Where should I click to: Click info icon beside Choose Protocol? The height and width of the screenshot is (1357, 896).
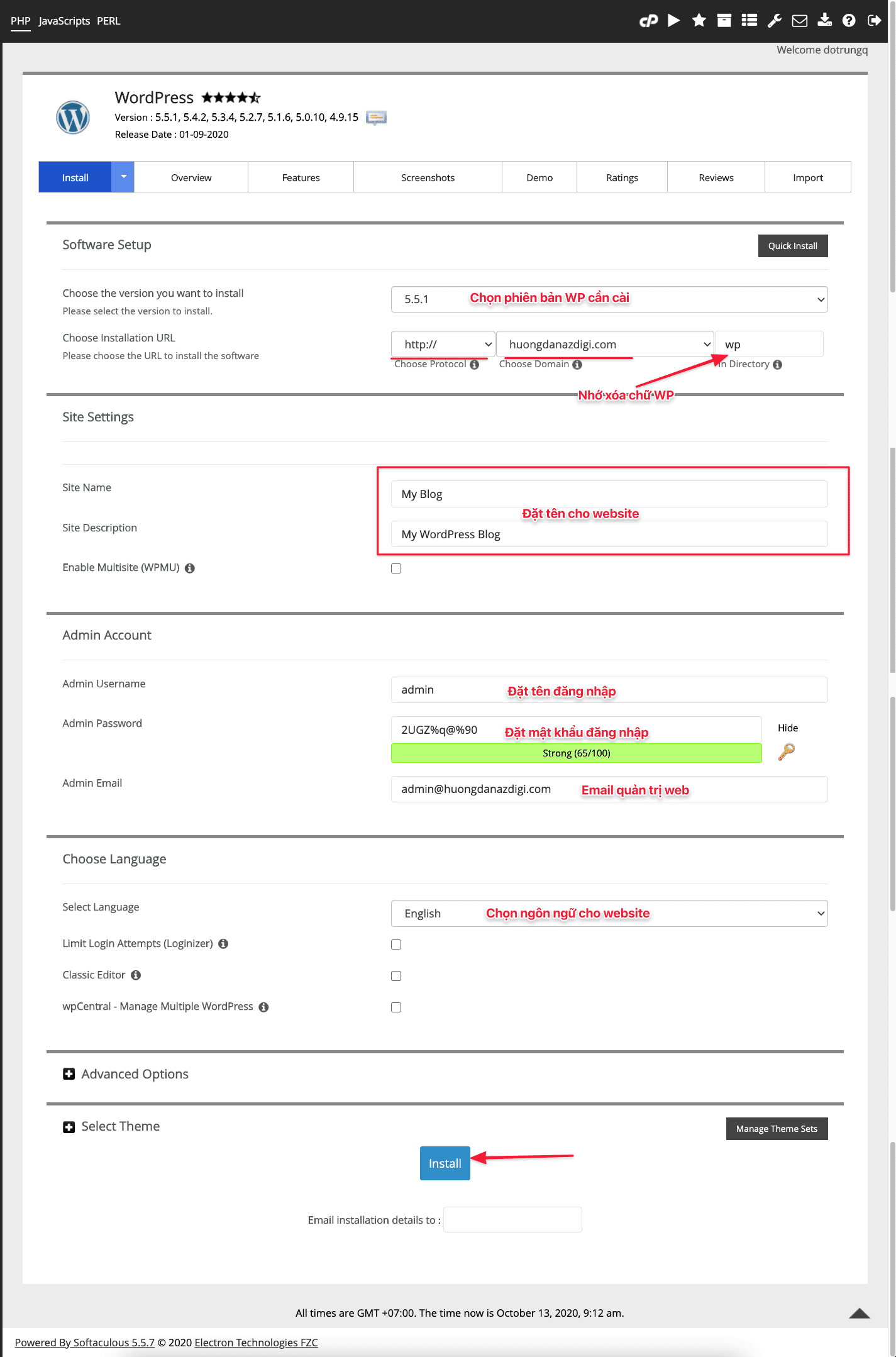[x=475, y=365]
